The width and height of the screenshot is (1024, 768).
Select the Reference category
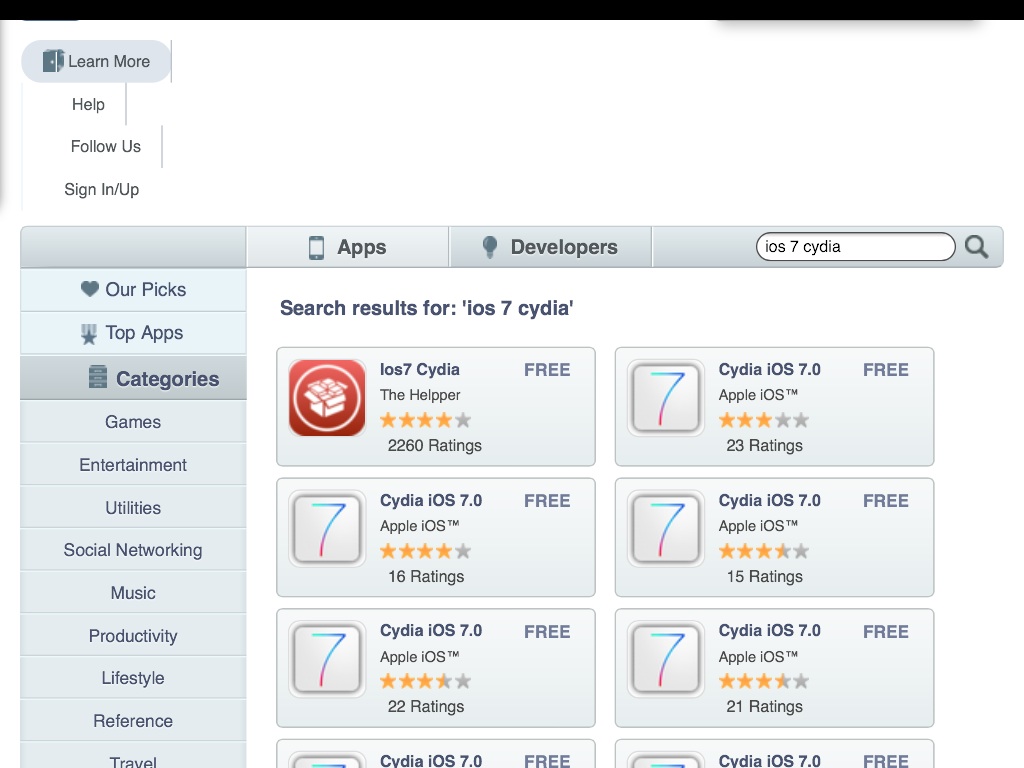click(133, 721)
